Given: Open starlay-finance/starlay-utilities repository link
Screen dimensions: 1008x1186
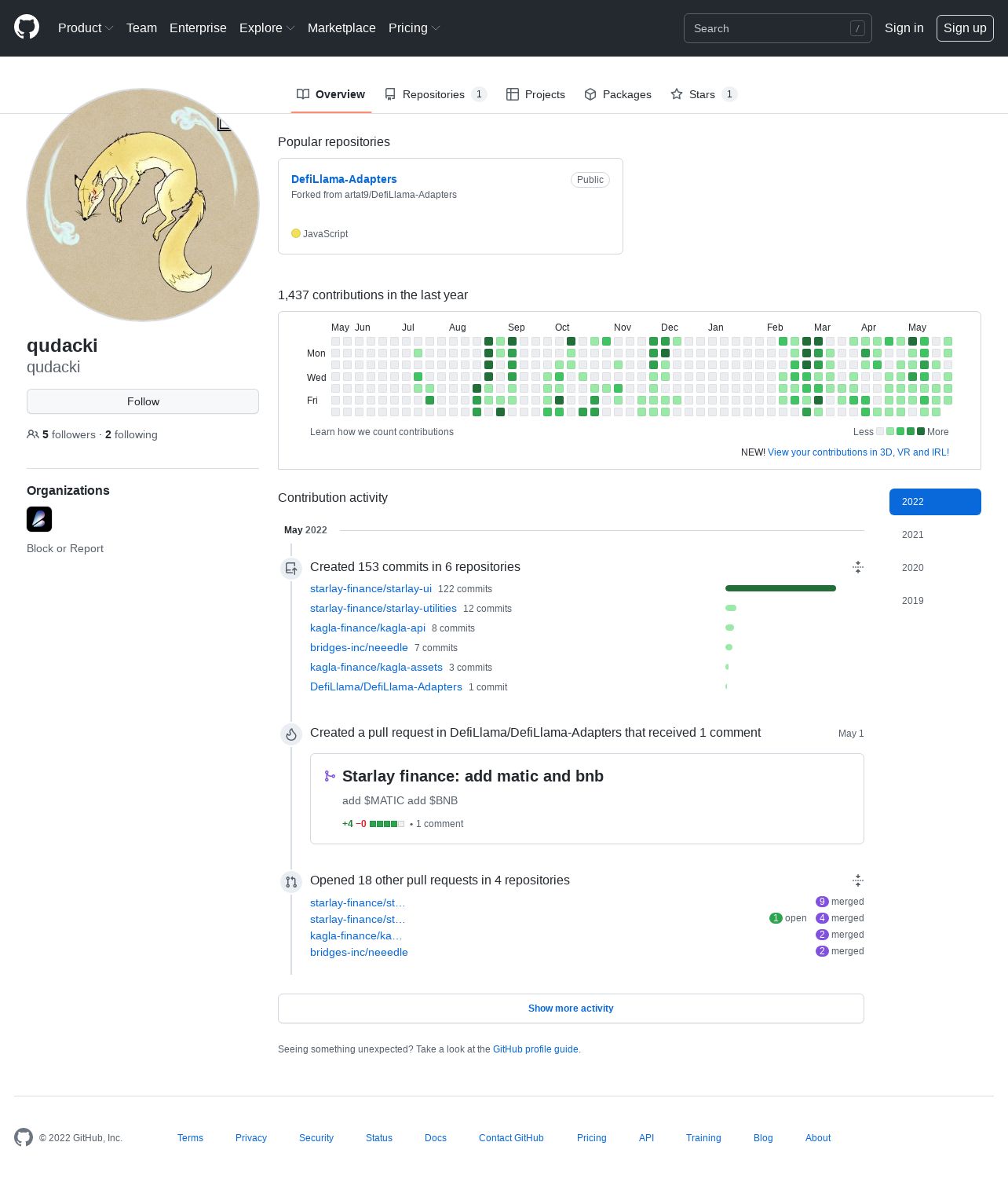Looking at the screenshot, I should click(x=383, y=608).
